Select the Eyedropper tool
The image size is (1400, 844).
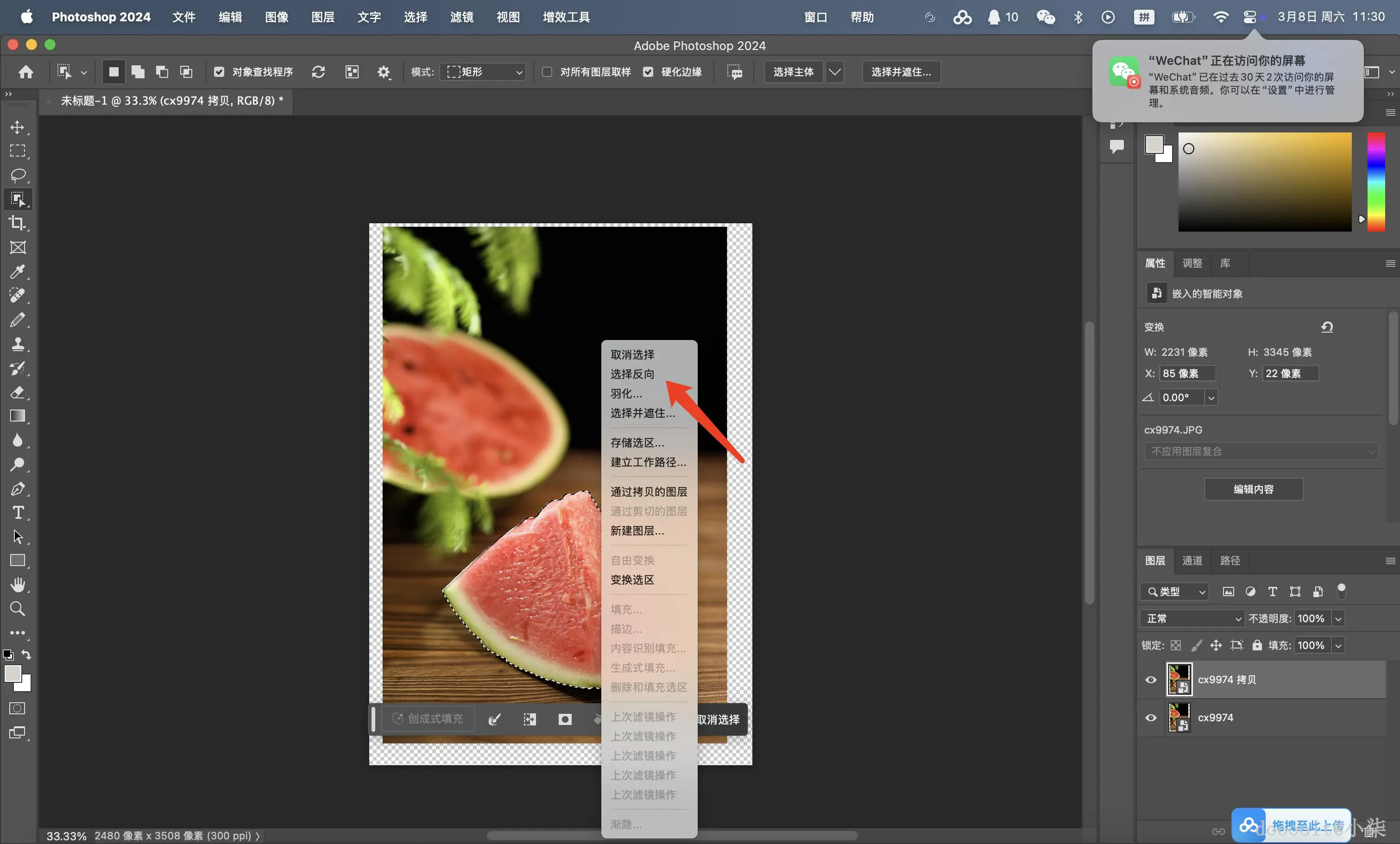[x=17, y=271]
